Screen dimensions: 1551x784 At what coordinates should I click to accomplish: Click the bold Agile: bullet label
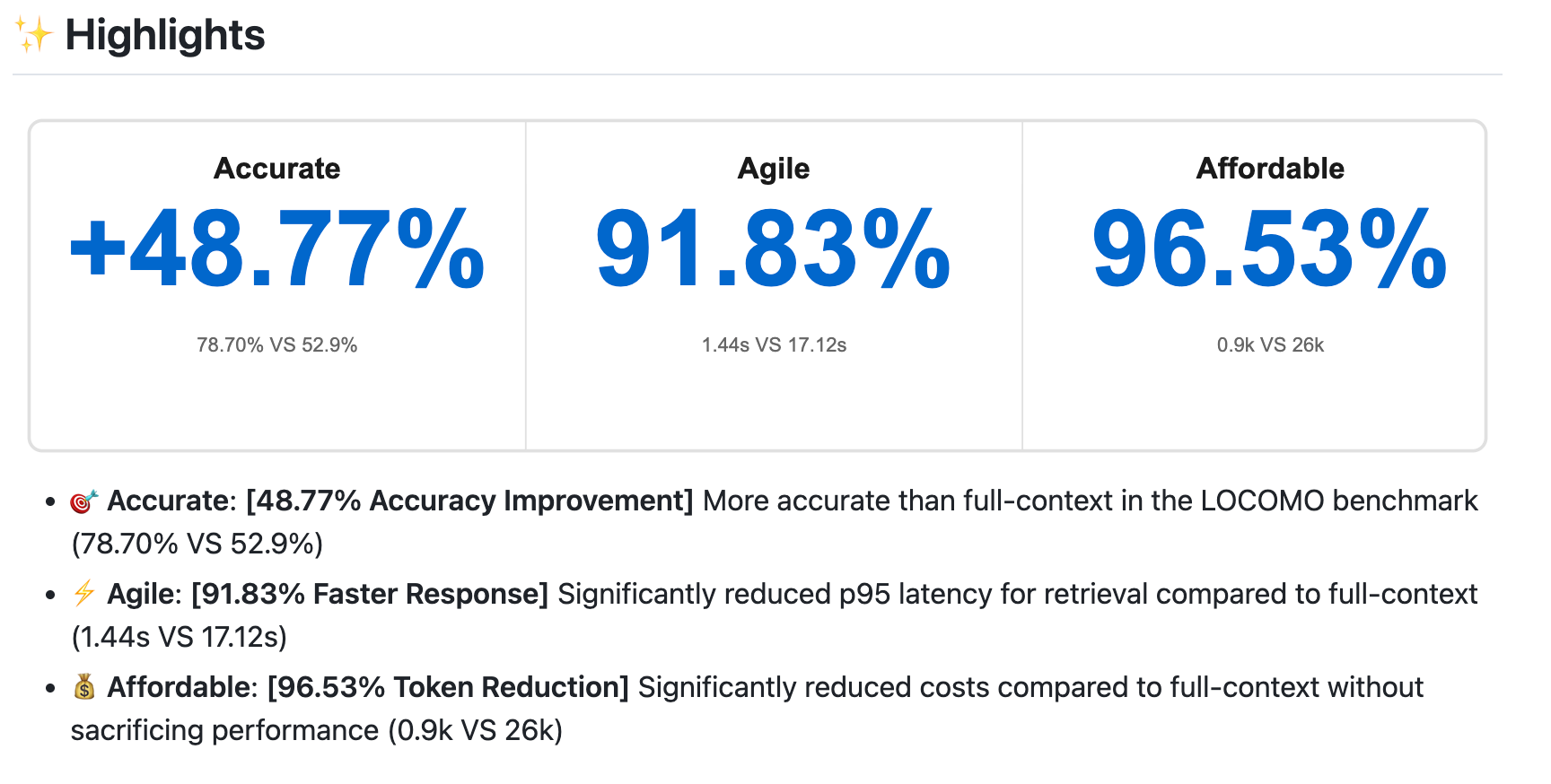145,594
